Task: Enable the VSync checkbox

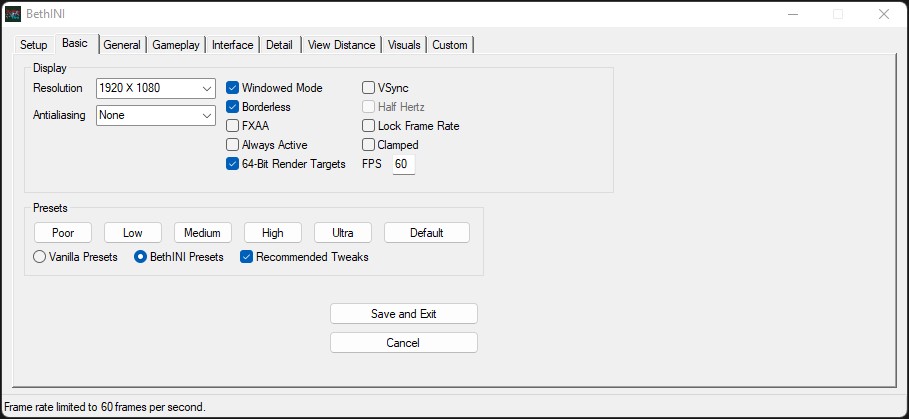Action: point(369,88)
